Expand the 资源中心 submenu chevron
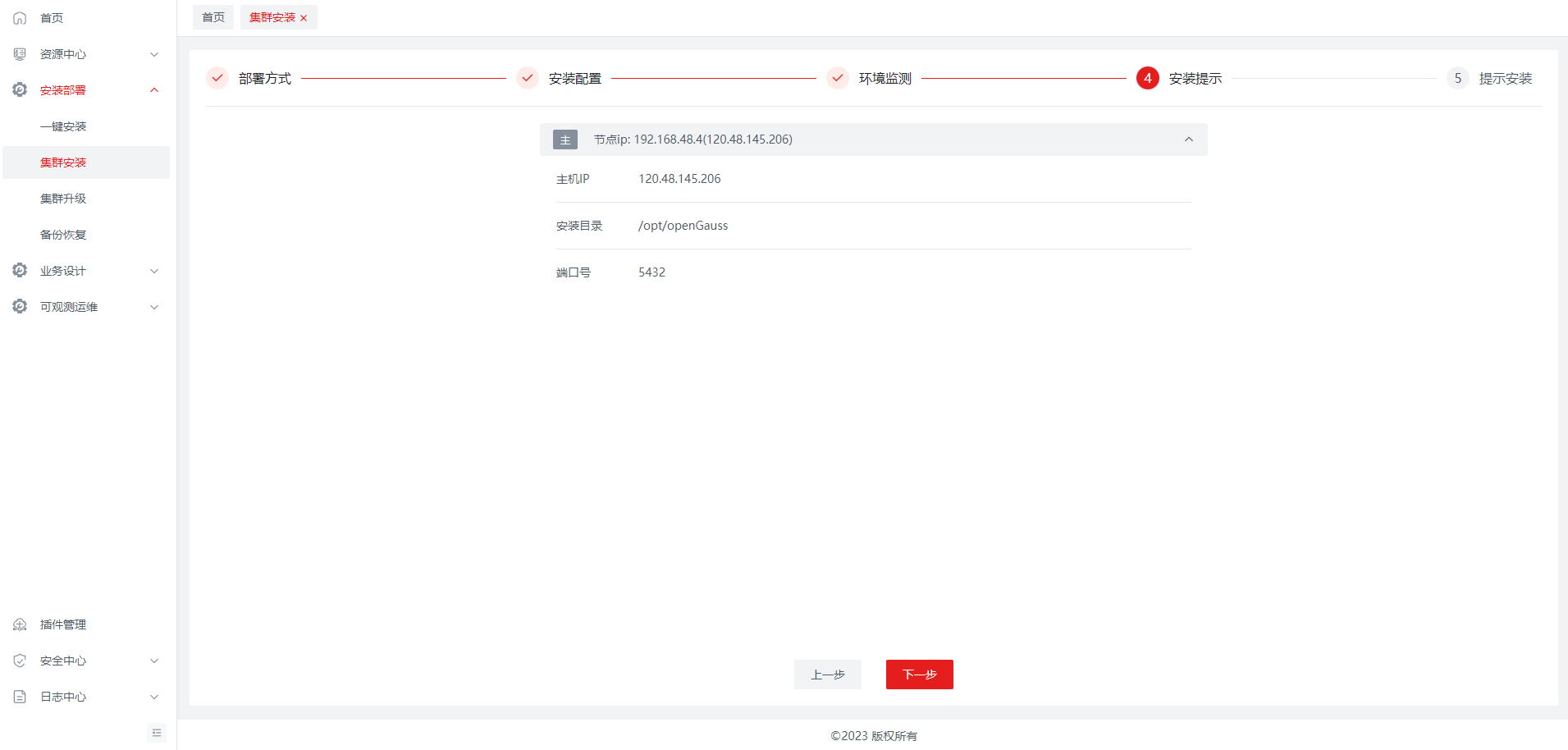The height and width of the screenshot is (750, 1568). 154,54
